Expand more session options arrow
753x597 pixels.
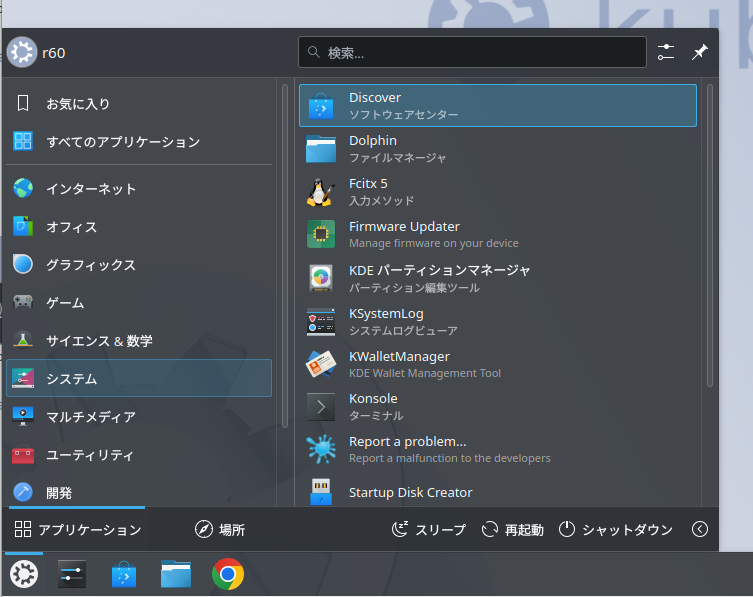click(x=700, y=530)
